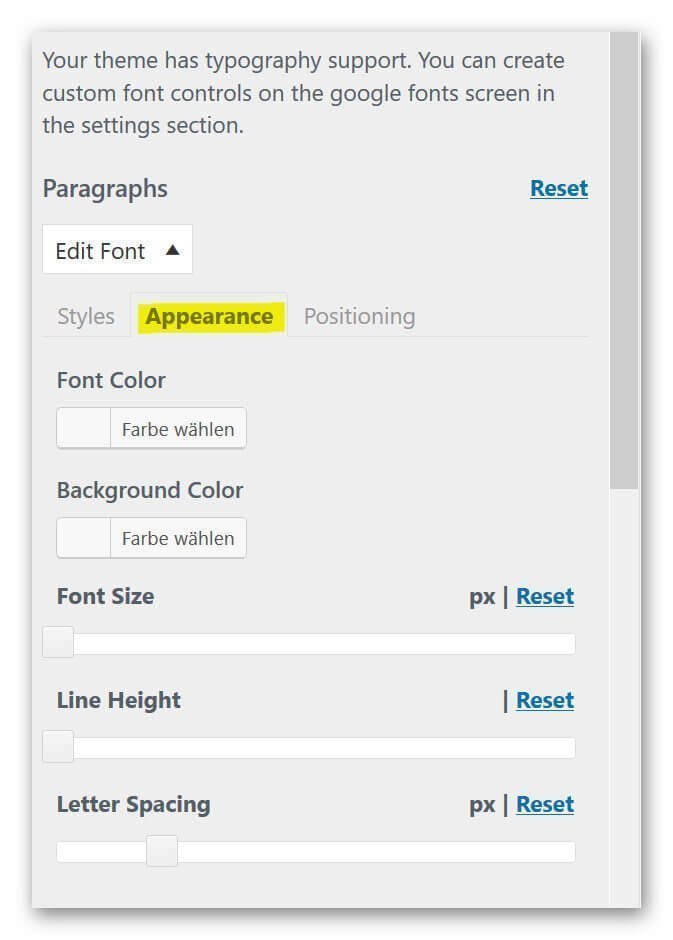This screenshot has width=673, height=940.
Task: Select the Appearance tab
Action: (x=209, y=316)
